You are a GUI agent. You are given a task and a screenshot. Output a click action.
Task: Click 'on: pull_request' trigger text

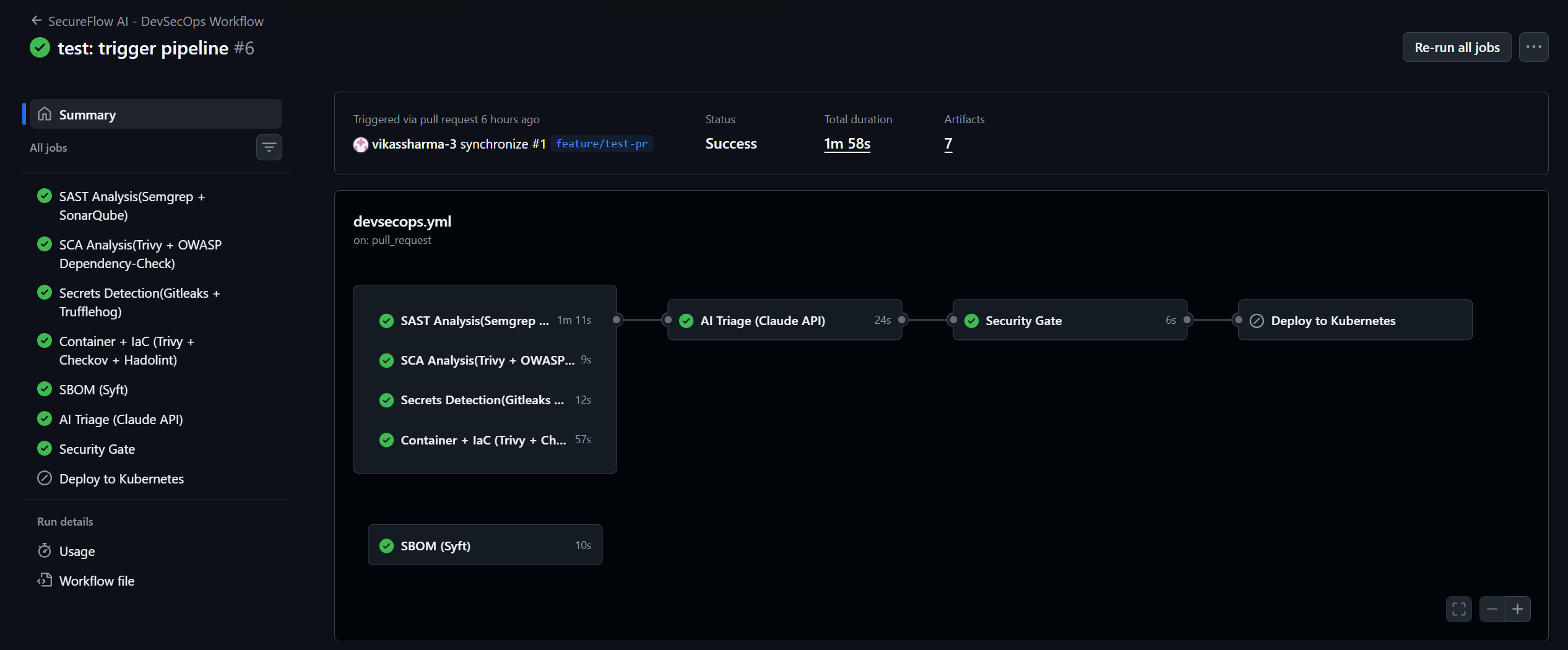pyautogui.click(x=392, y=240)
